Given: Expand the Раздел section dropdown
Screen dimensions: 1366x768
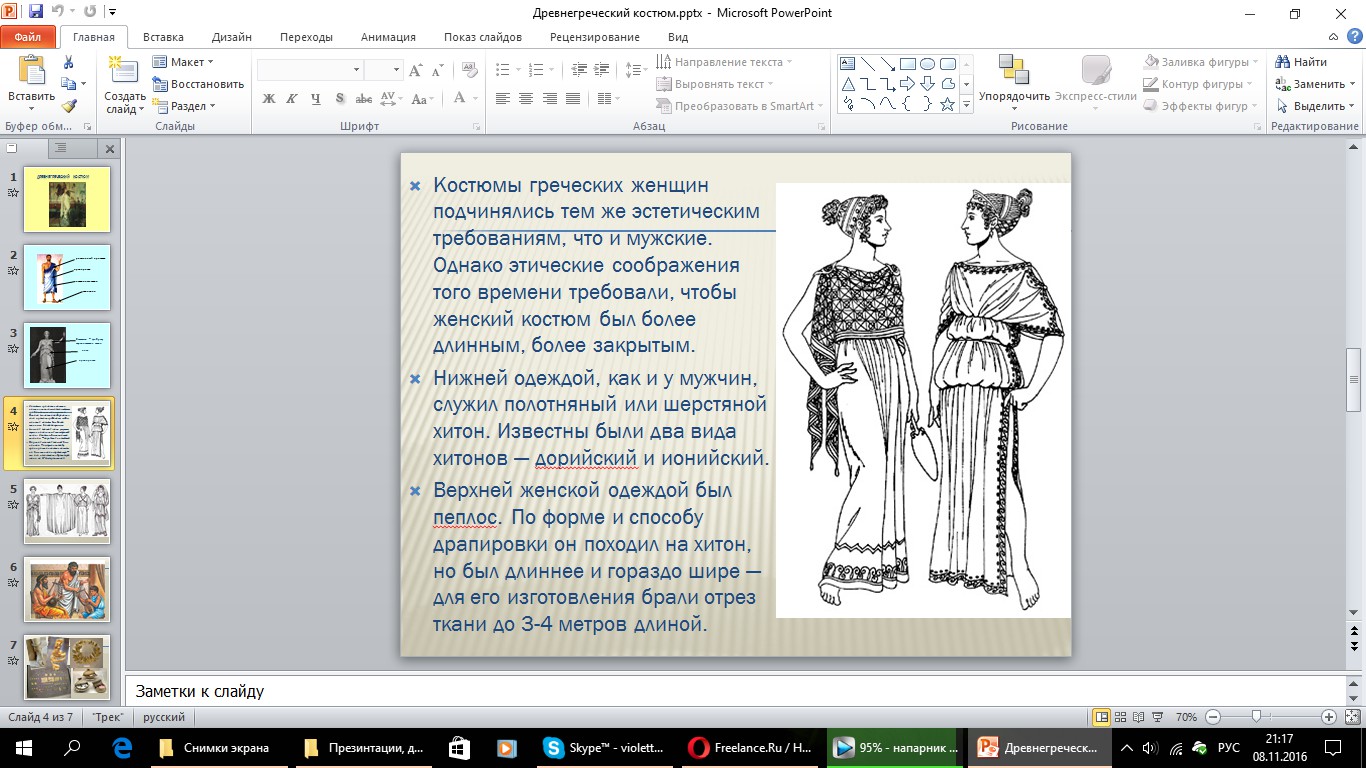Looking at the screenshot, I should pos(188,106).
